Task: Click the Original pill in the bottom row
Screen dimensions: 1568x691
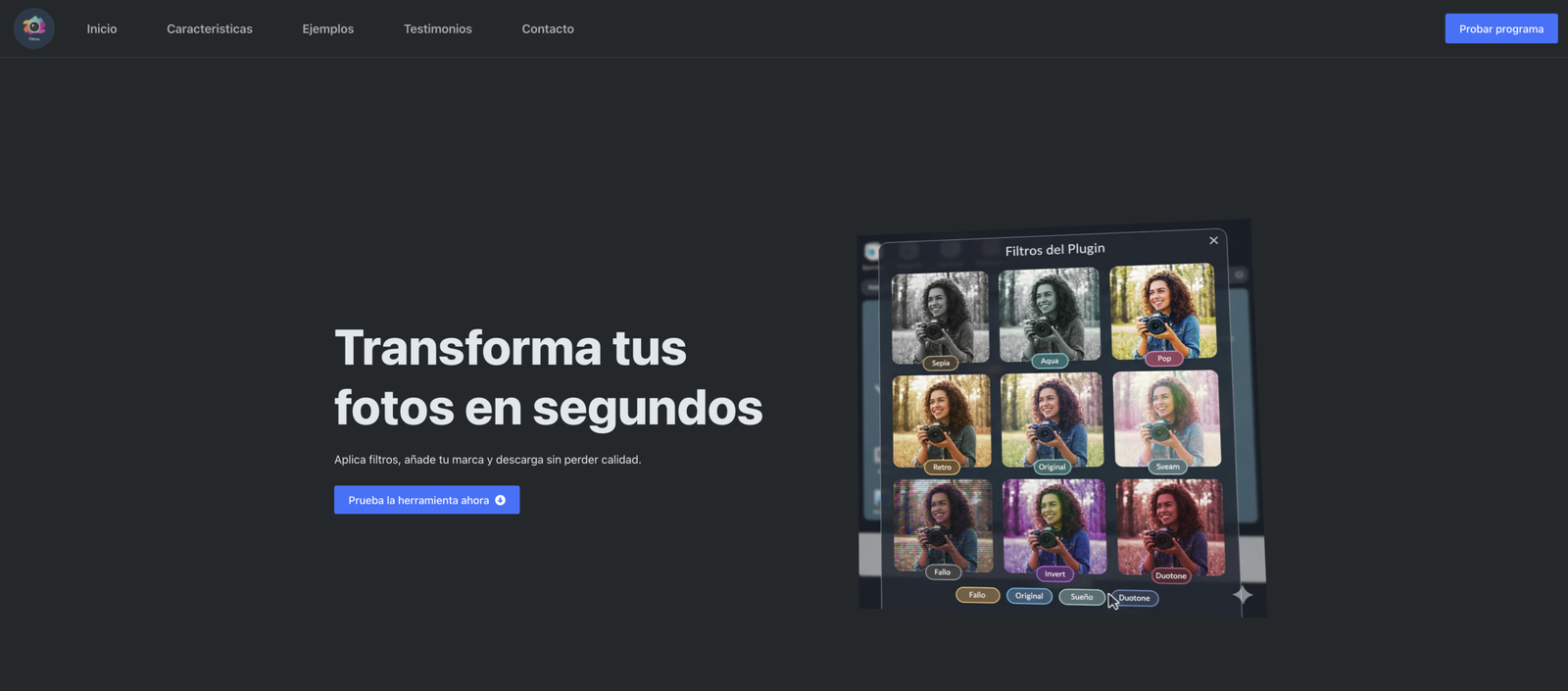Action: click(1029, 596)
